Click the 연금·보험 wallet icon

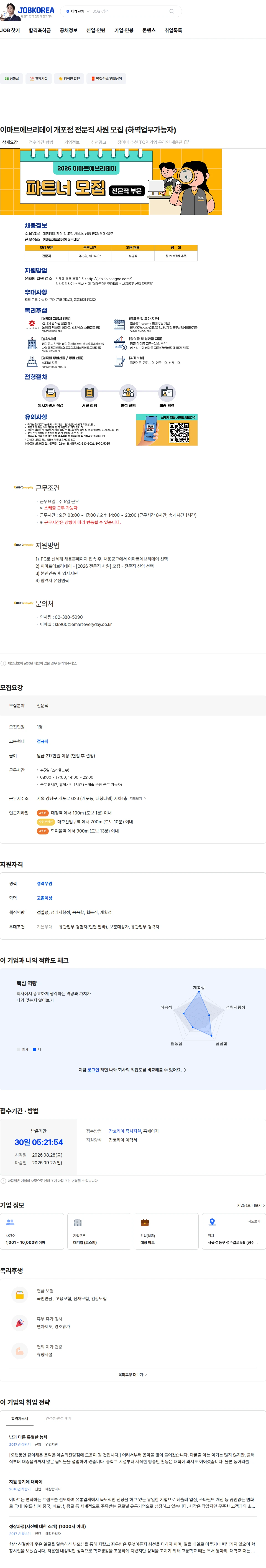click(x=19, y=1295)
